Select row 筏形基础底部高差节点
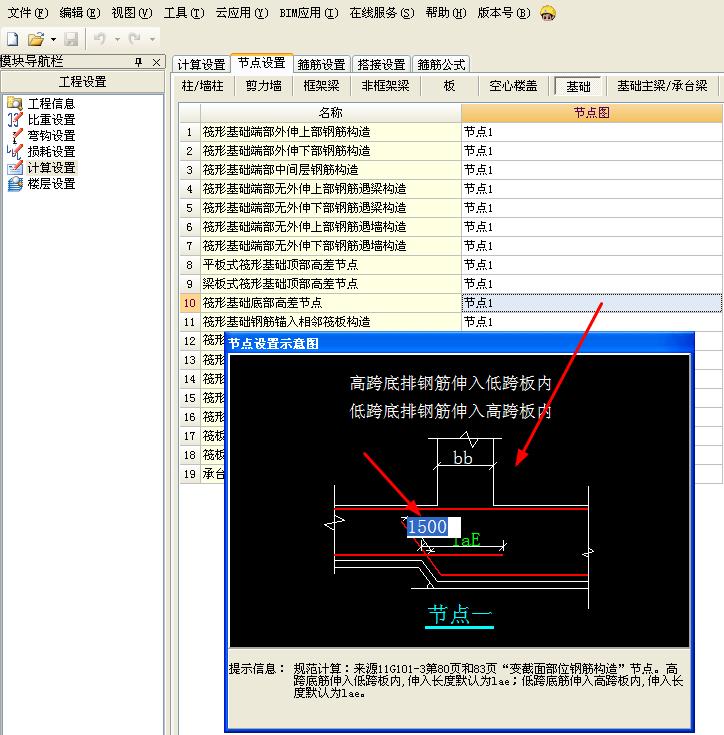Image resolution: width=724 pixels, height=735 pixels. 331,303
